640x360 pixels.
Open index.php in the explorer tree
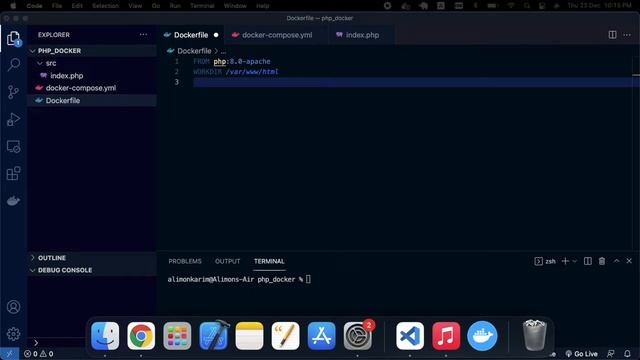click(x=67, y=76)
